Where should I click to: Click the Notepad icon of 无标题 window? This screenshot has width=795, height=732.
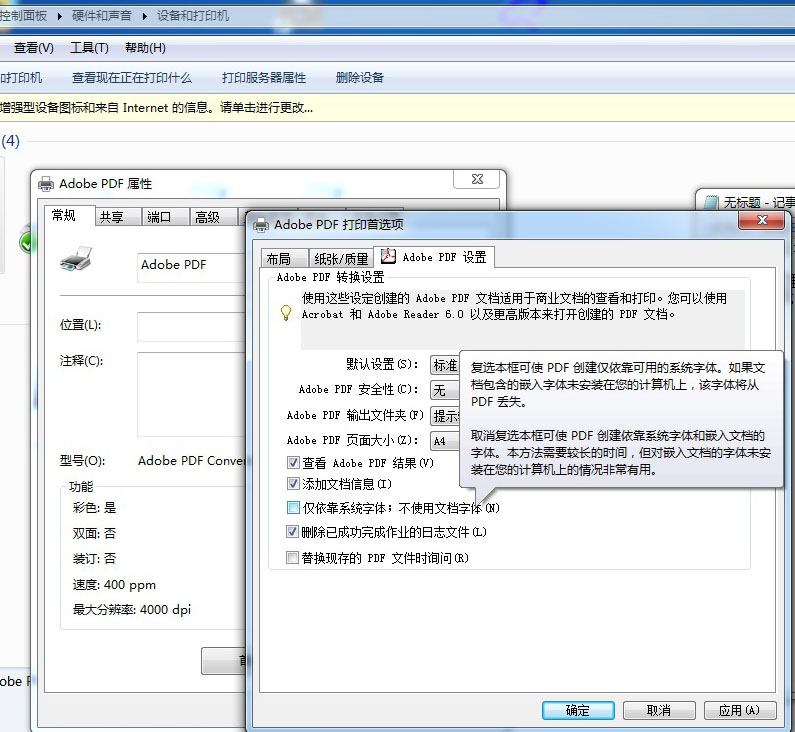pos(711,203)
